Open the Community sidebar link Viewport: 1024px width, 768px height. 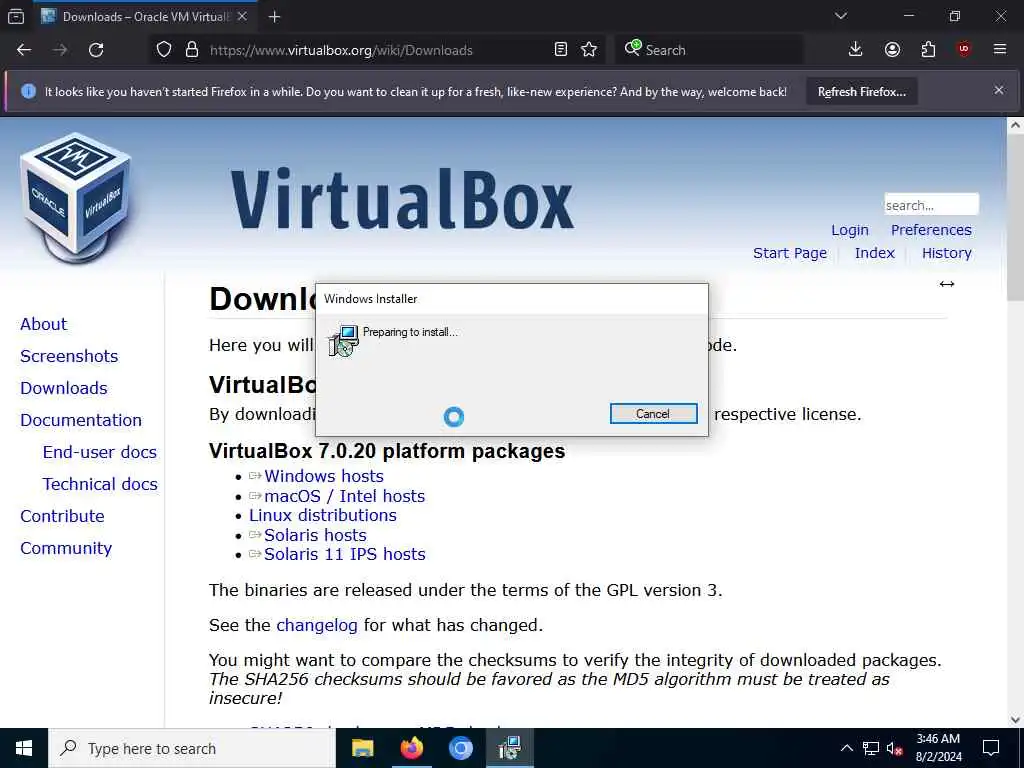click(x=66, y=548)
